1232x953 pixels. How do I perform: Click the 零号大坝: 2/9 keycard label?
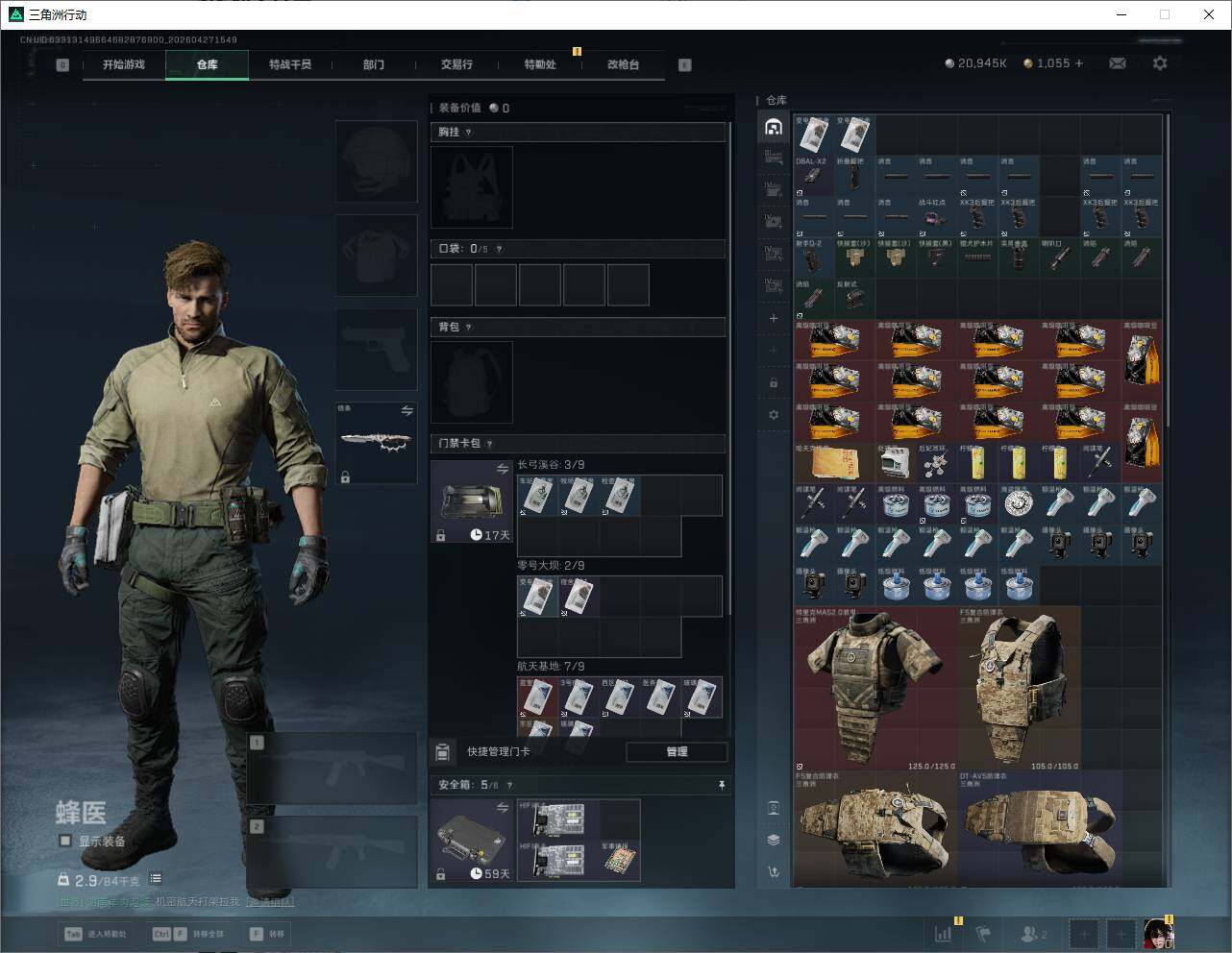coord(551,566)
